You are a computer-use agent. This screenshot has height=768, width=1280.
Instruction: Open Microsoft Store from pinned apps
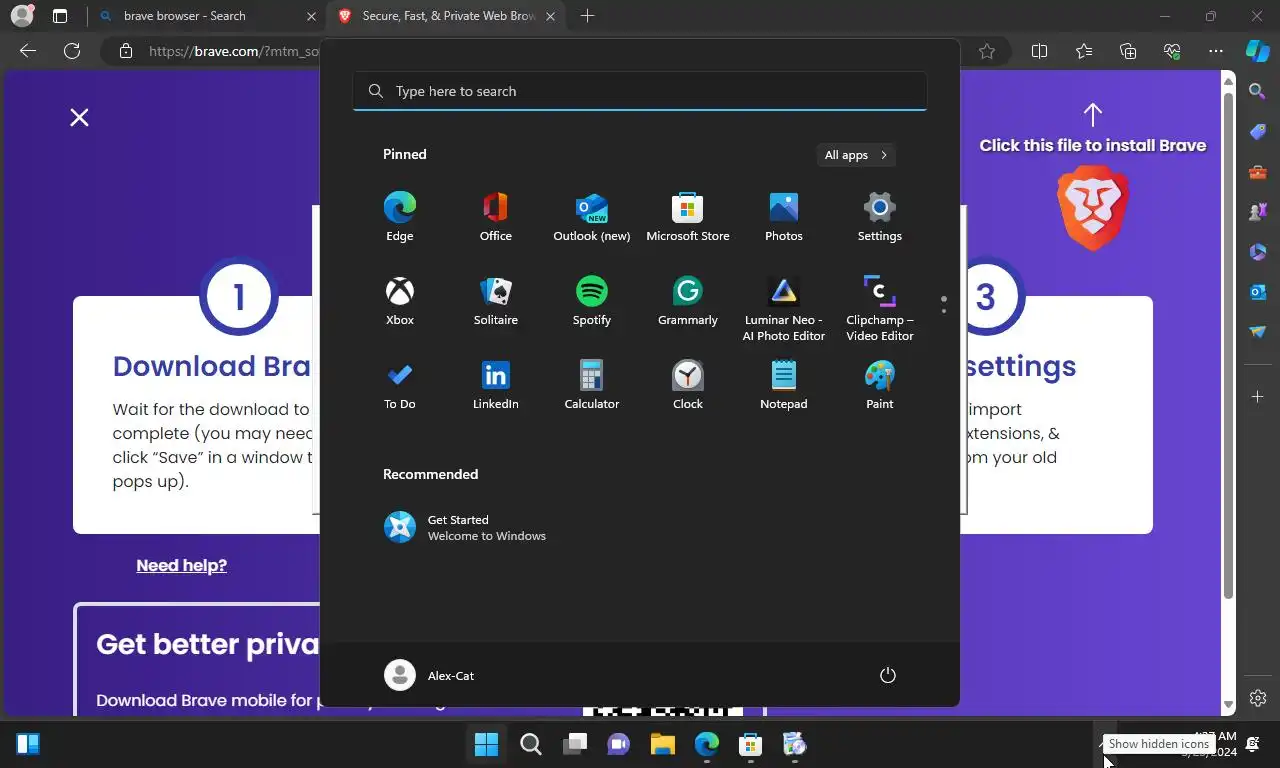pos(687,217)
